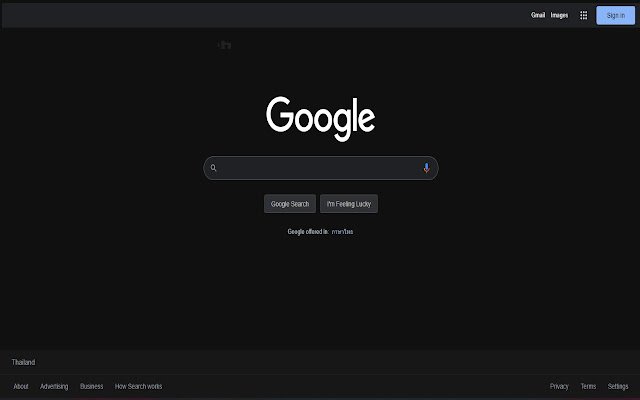Open the Gmail link
The height and width of the screenshot is (400, 640).
click(538, 15)
